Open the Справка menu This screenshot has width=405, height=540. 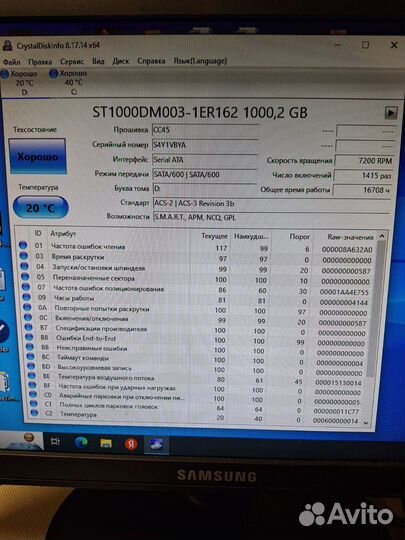tap(151, 61)
